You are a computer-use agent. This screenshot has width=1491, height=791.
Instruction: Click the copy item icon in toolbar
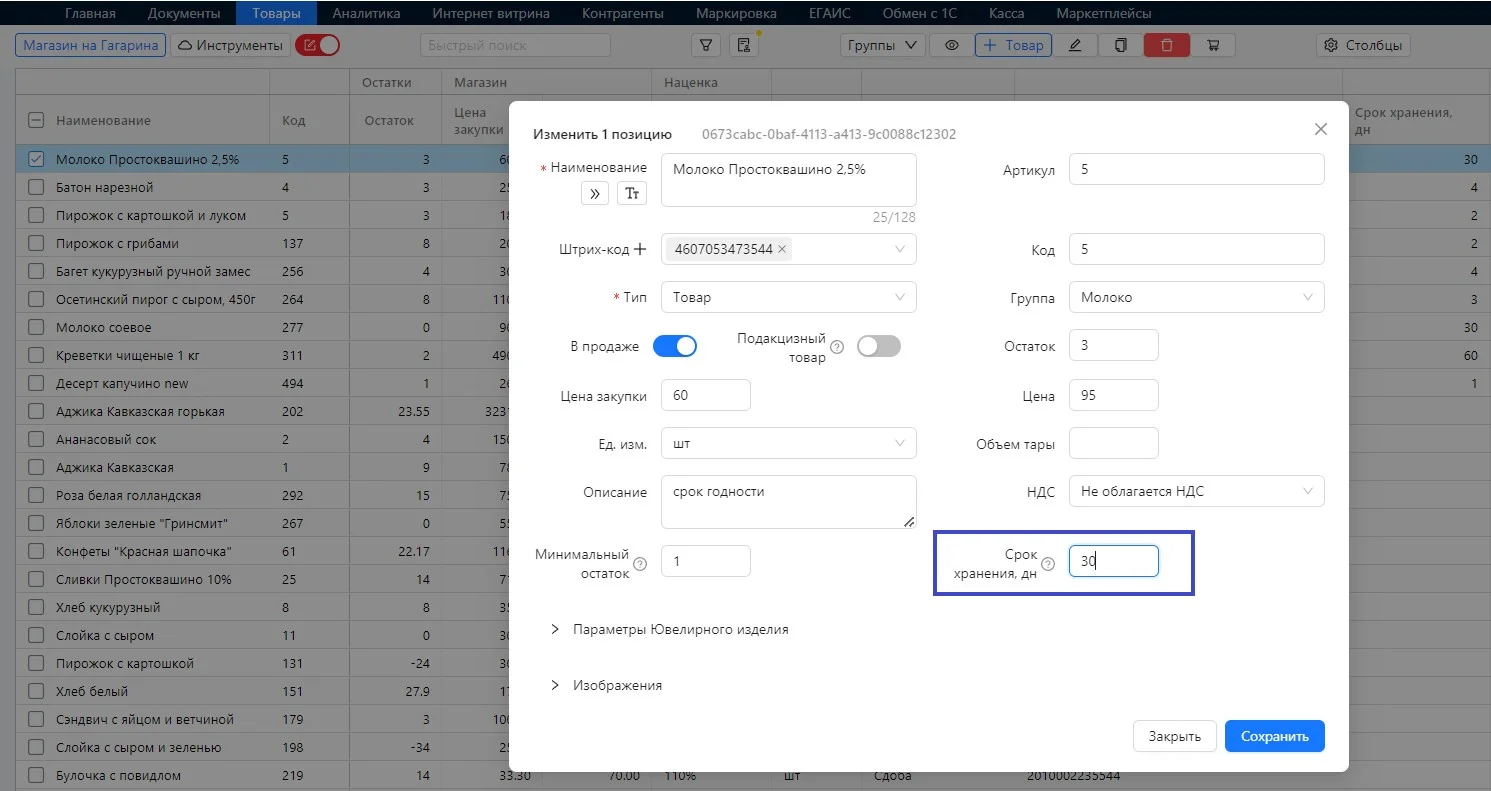click(1120, 45)
